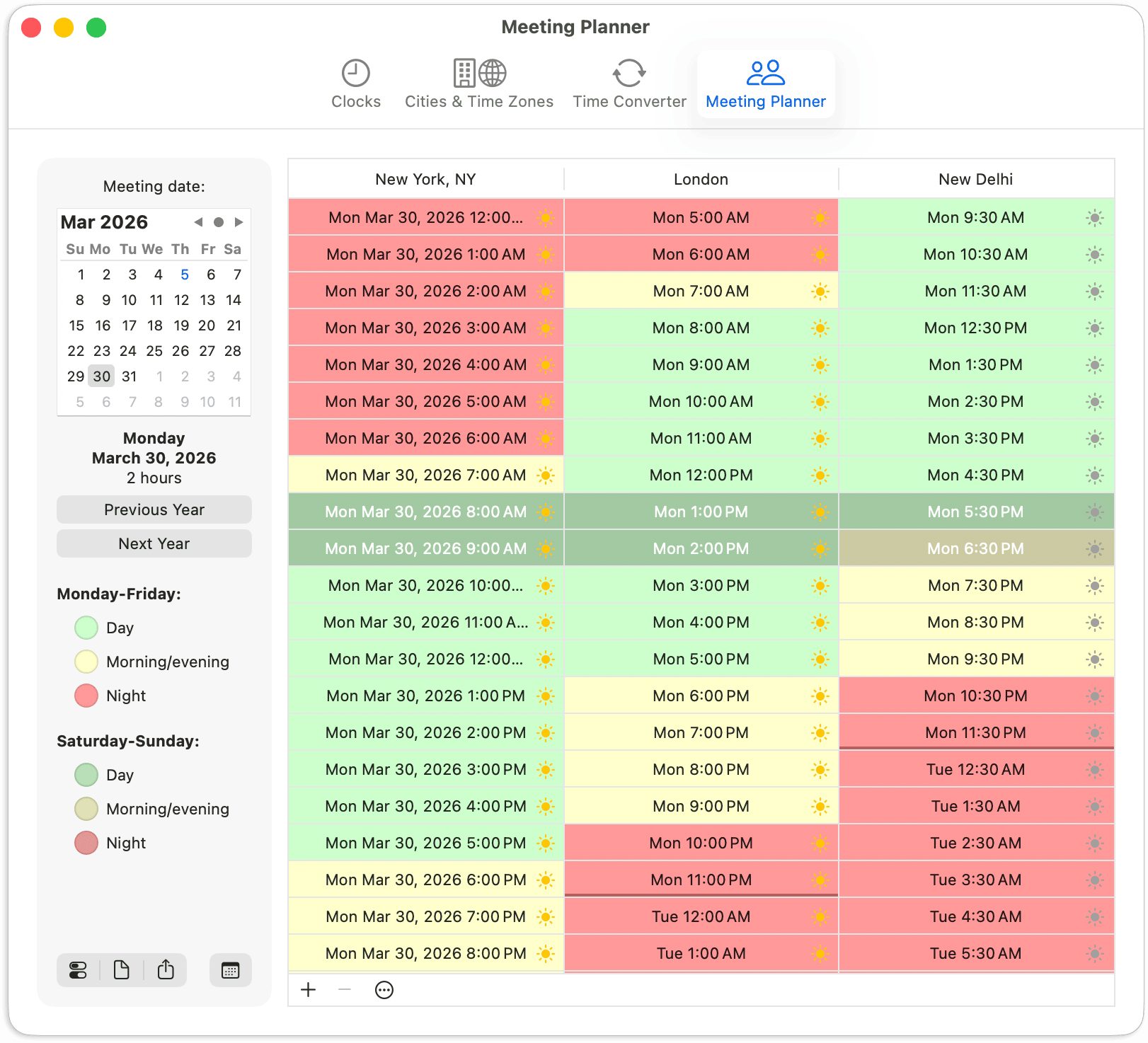Select the London column header
The image size is (1148, 1043).
[x=700, y=179]
